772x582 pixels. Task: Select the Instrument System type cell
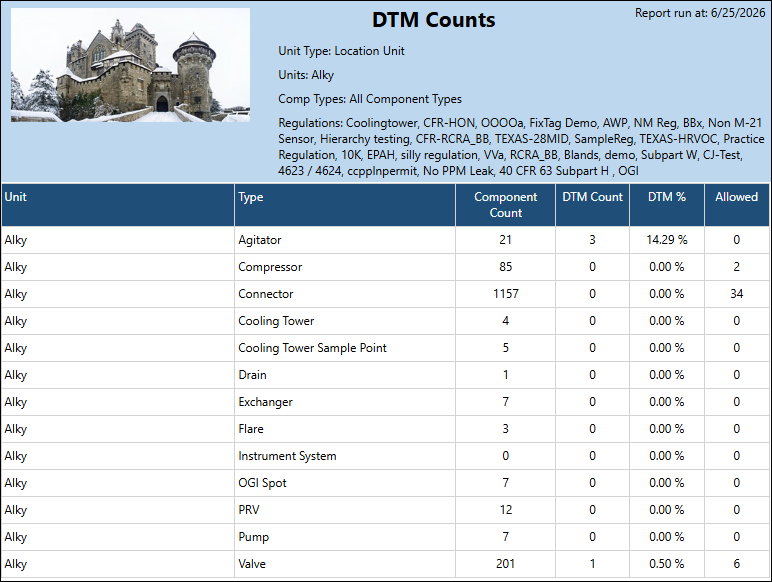pyautogui.click(x=345, y=456)
